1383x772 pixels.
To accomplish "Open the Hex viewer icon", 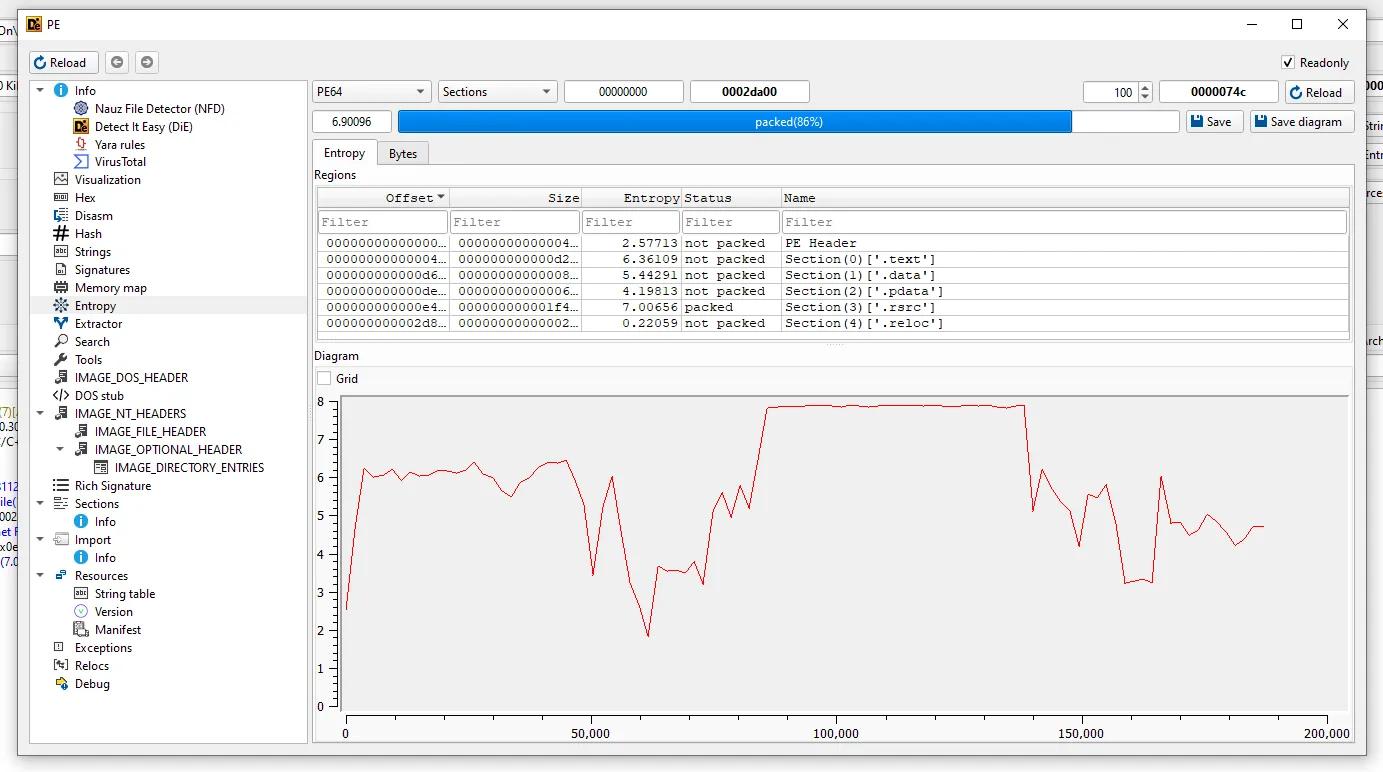I will coord(61,198).
